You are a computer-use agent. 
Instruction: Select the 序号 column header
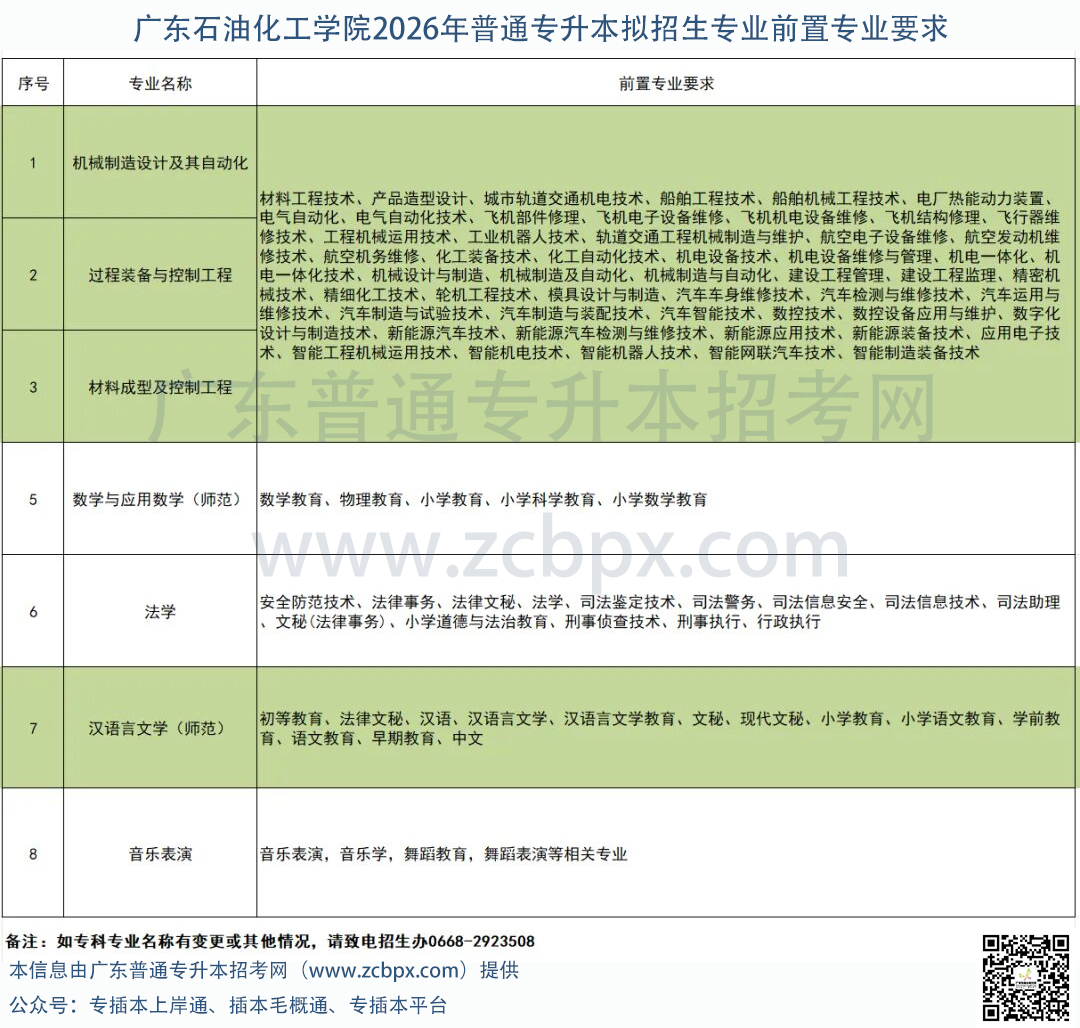(33, 83)
